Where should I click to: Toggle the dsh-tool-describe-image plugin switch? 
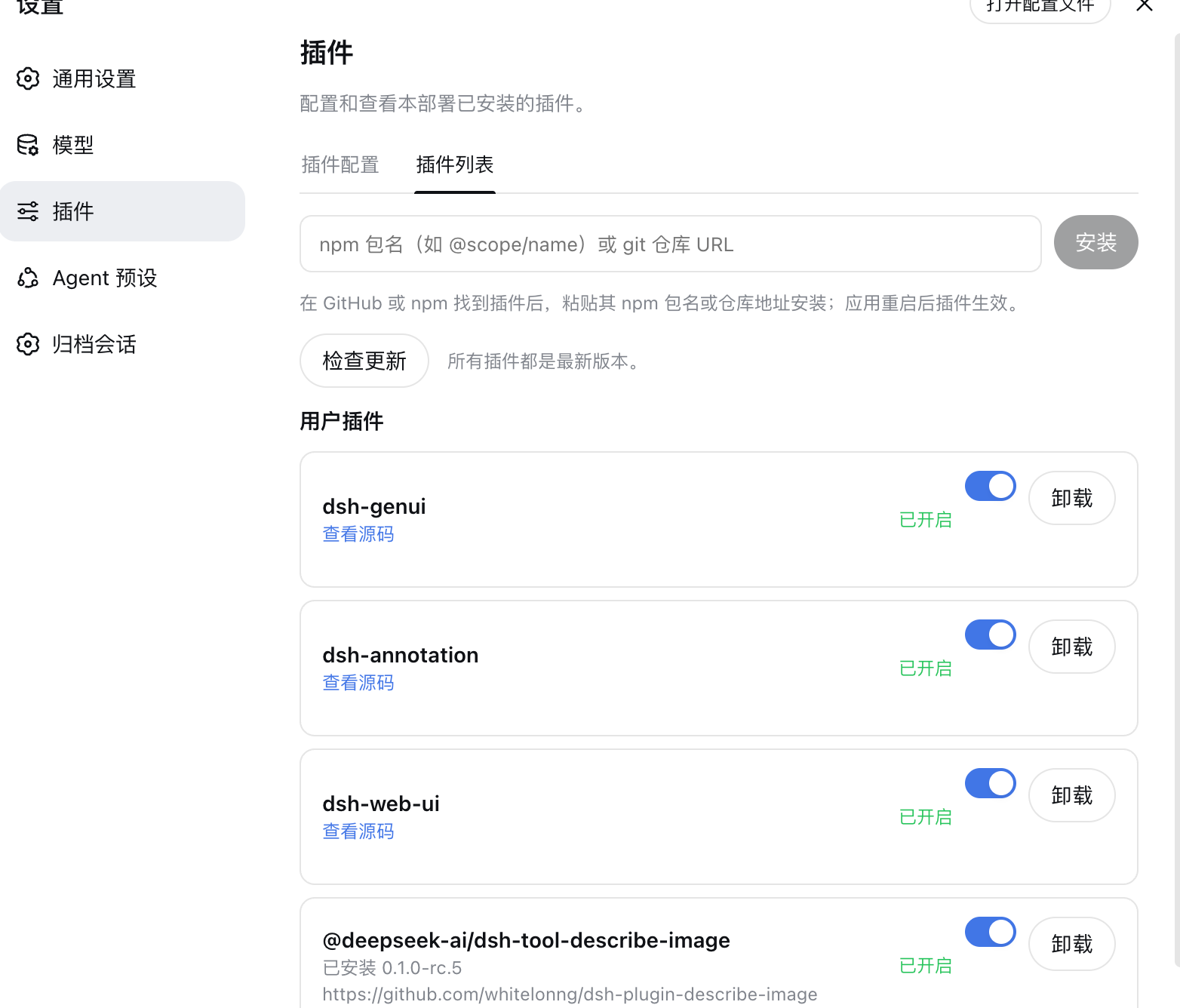(990, 932)
